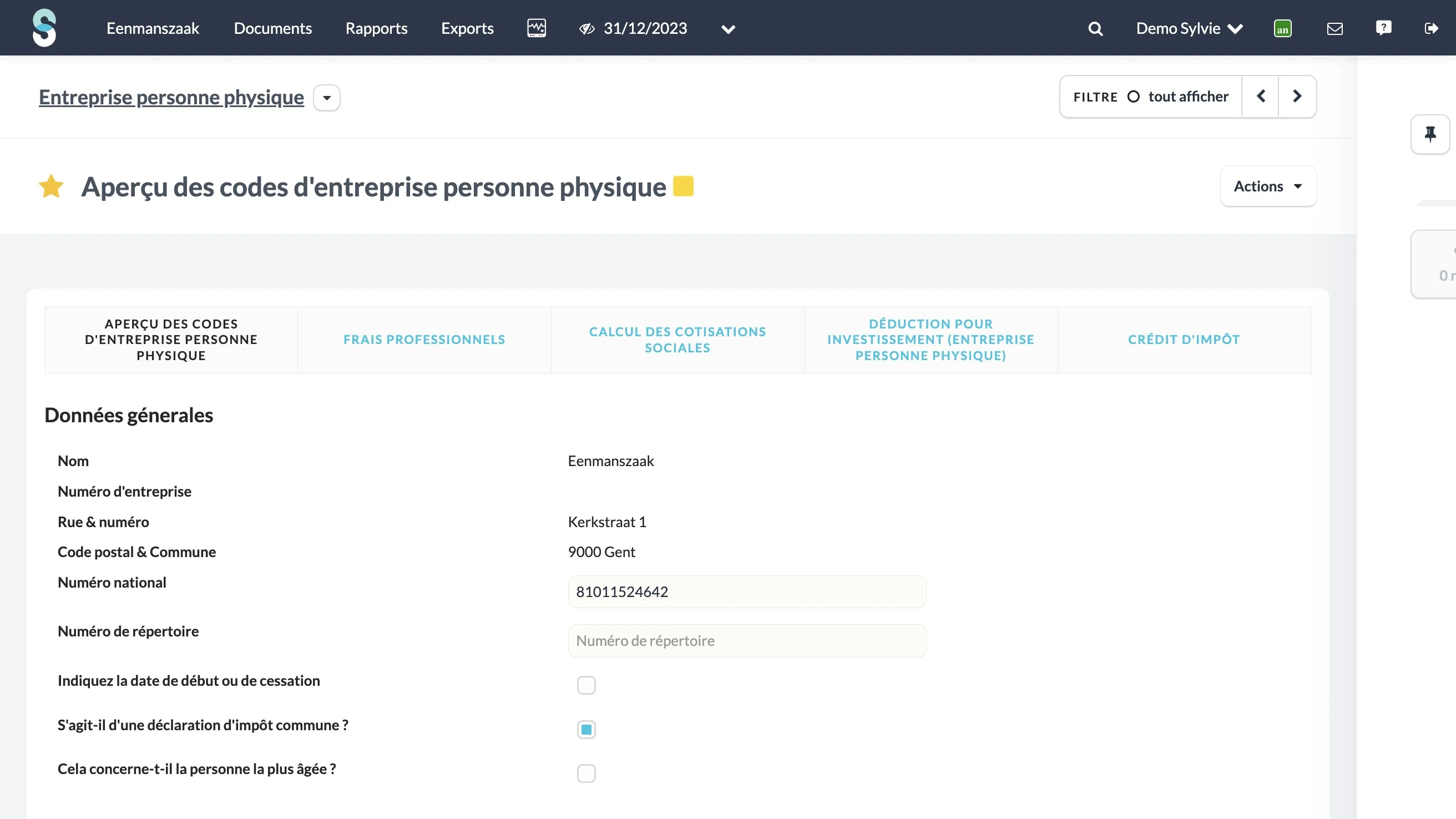This screenshot has height=819, width=1456.
Task: Open the Eenmanszaak menu
Action: (153, 28)
